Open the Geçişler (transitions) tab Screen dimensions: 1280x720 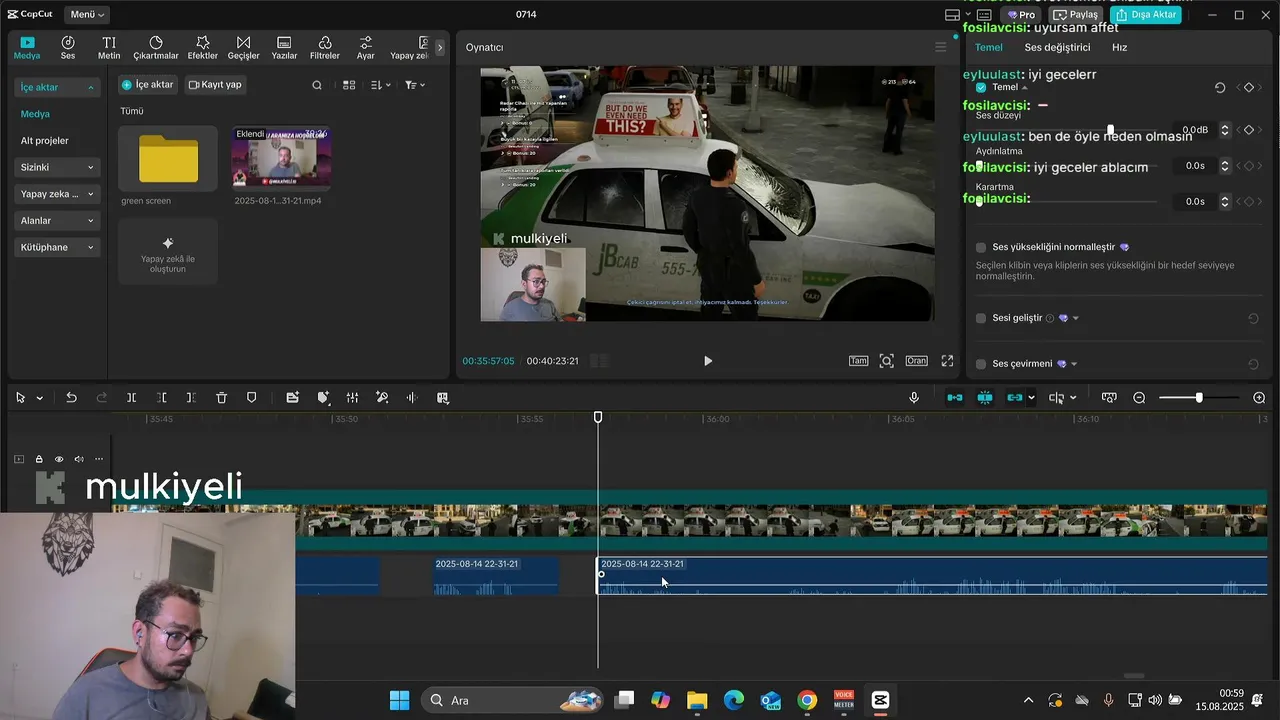tap(244, 48)
